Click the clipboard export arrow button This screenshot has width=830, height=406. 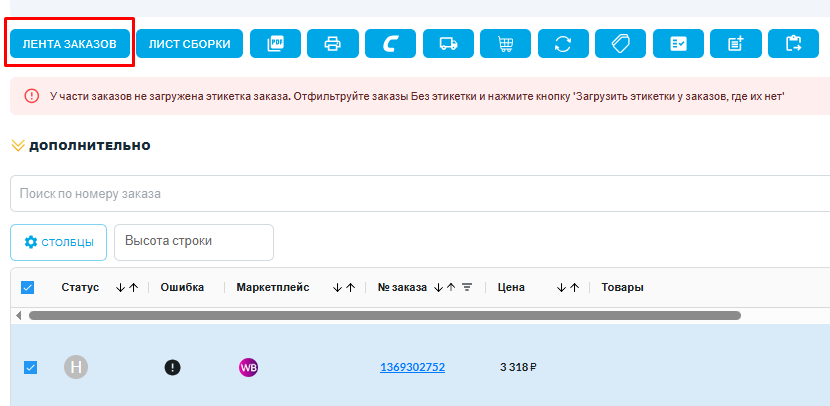coord(794,44)
